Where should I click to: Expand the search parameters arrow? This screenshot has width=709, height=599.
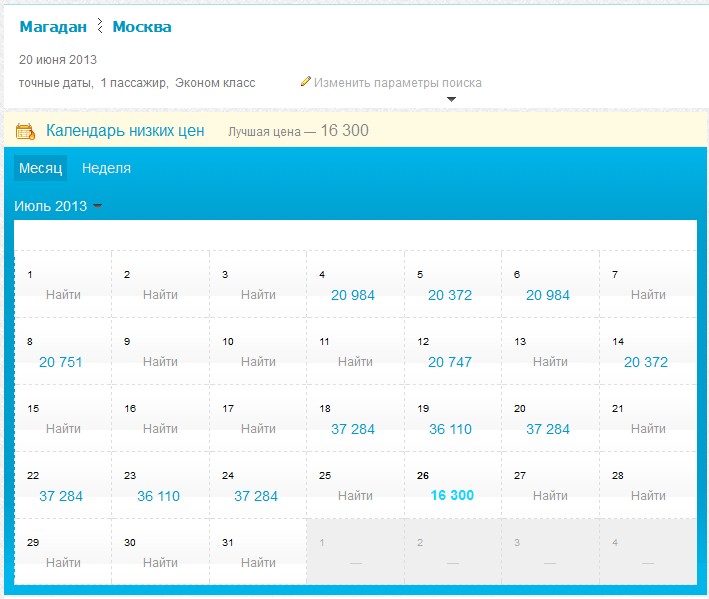click(x=451, y=99)
